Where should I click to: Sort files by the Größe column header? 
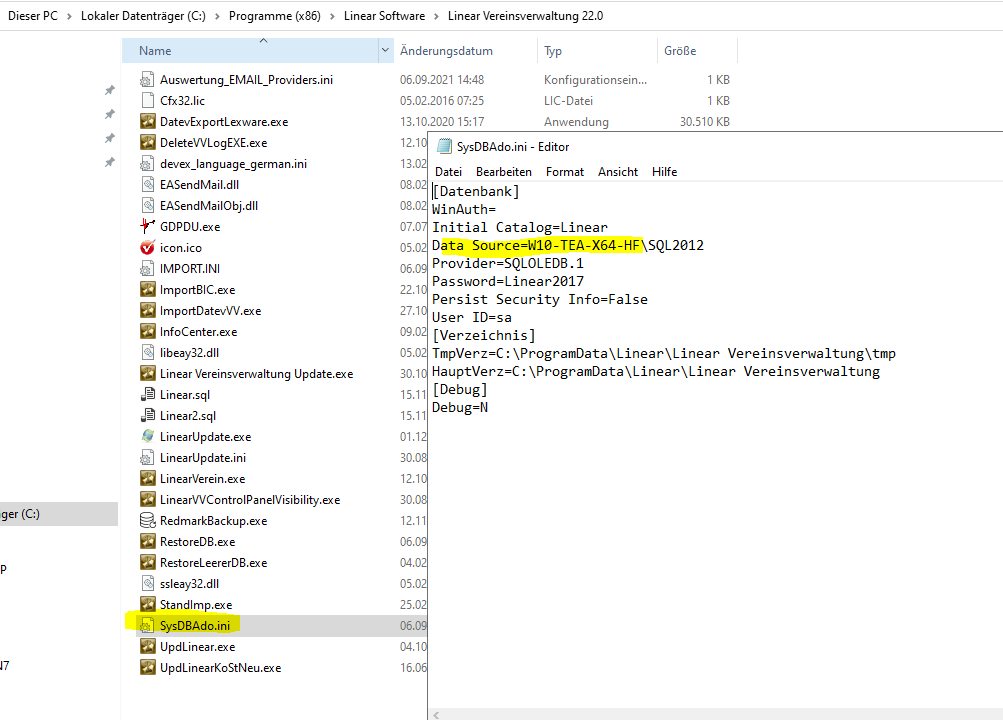pos(697,51)
